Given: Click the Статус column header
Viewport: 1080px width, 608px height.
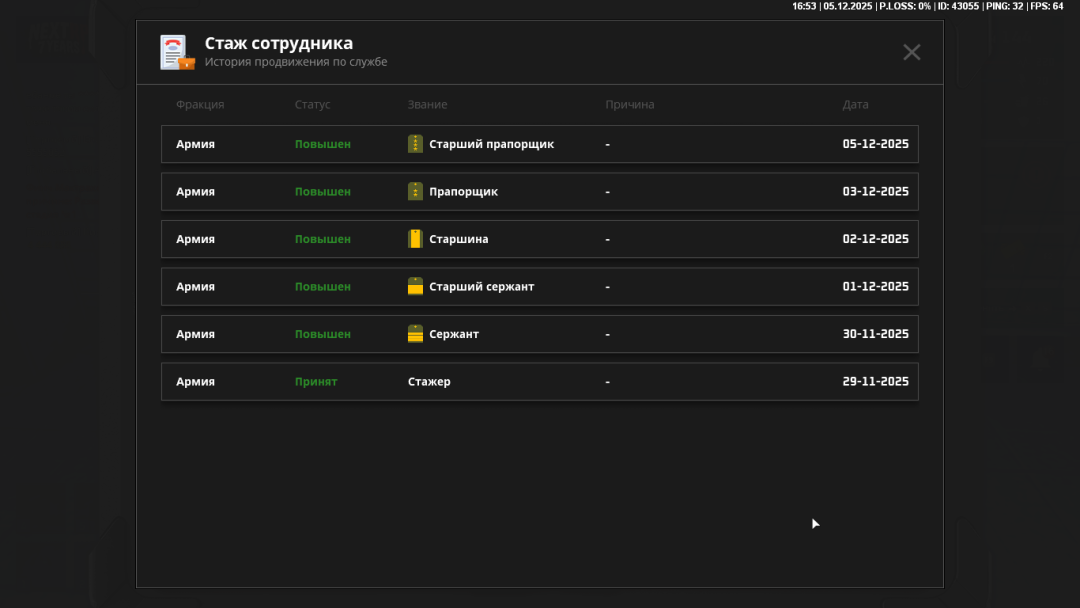Looking at the screenshot, I should tap(312, 105).
